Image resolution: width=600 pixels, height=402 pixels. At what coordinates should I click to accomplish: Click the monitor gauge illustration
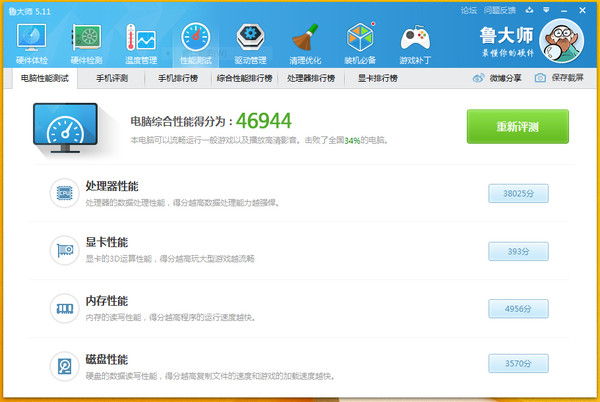click(65, 128)
